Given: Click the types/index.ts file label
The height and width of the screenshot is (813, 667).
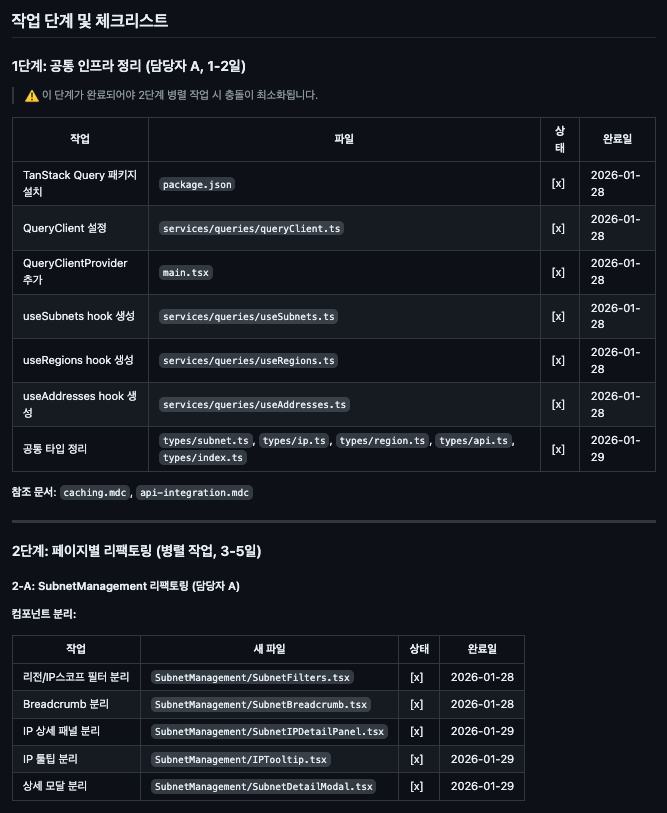Looking at the screenshot, I should pos(203,457).
